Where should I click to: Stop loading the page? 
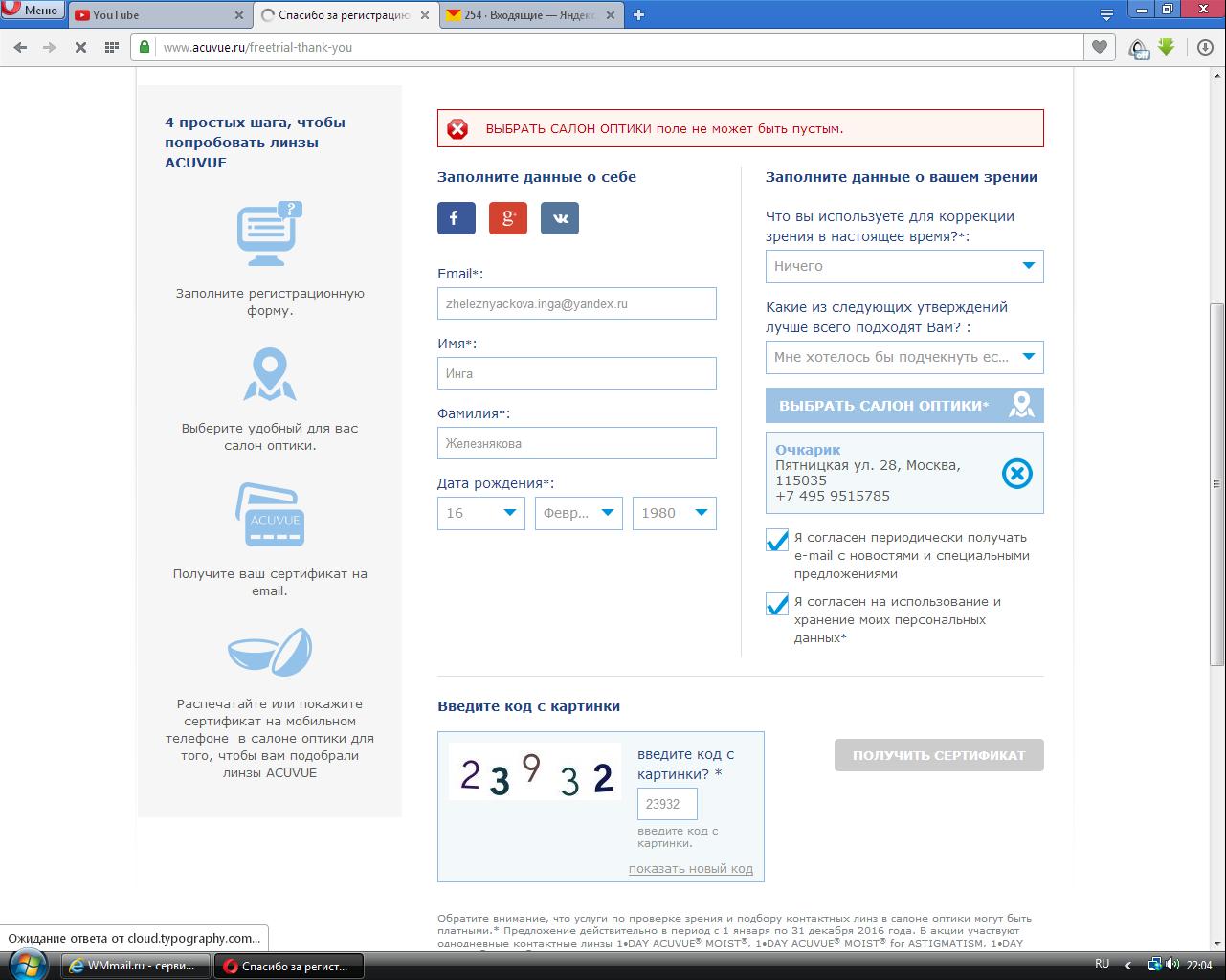pyautogui.click(x=80, y=47)
